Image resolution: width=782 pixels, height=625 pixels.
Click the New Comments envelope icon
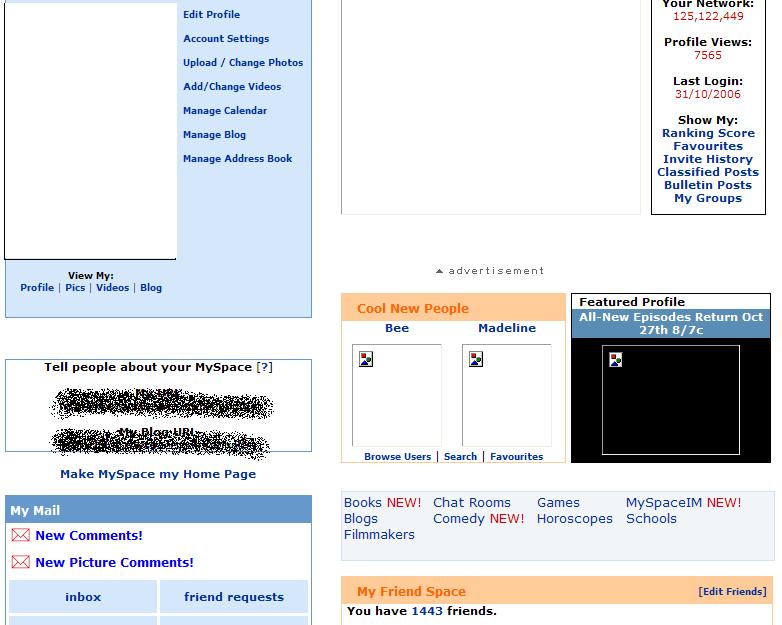[20, 535]
